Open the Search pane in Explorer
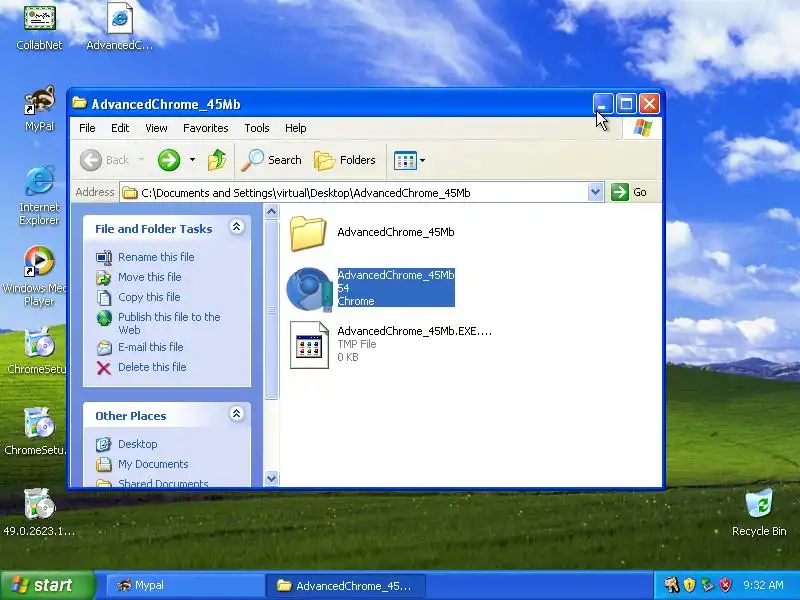Viewport: 800px width, 600px height. (x=271, y=160)
